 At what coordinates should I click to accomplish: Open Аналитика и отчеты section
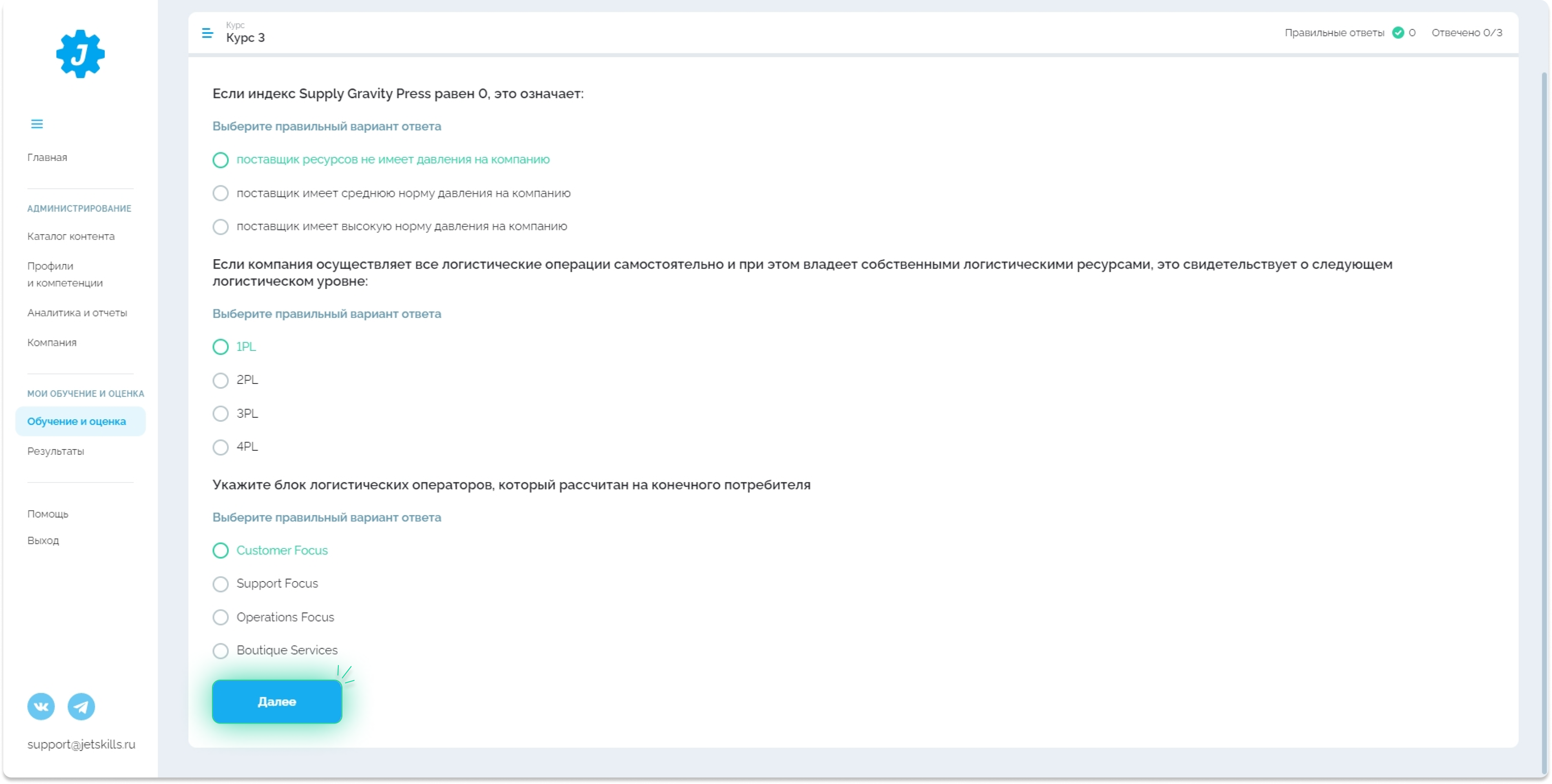[x=77, y=313]
